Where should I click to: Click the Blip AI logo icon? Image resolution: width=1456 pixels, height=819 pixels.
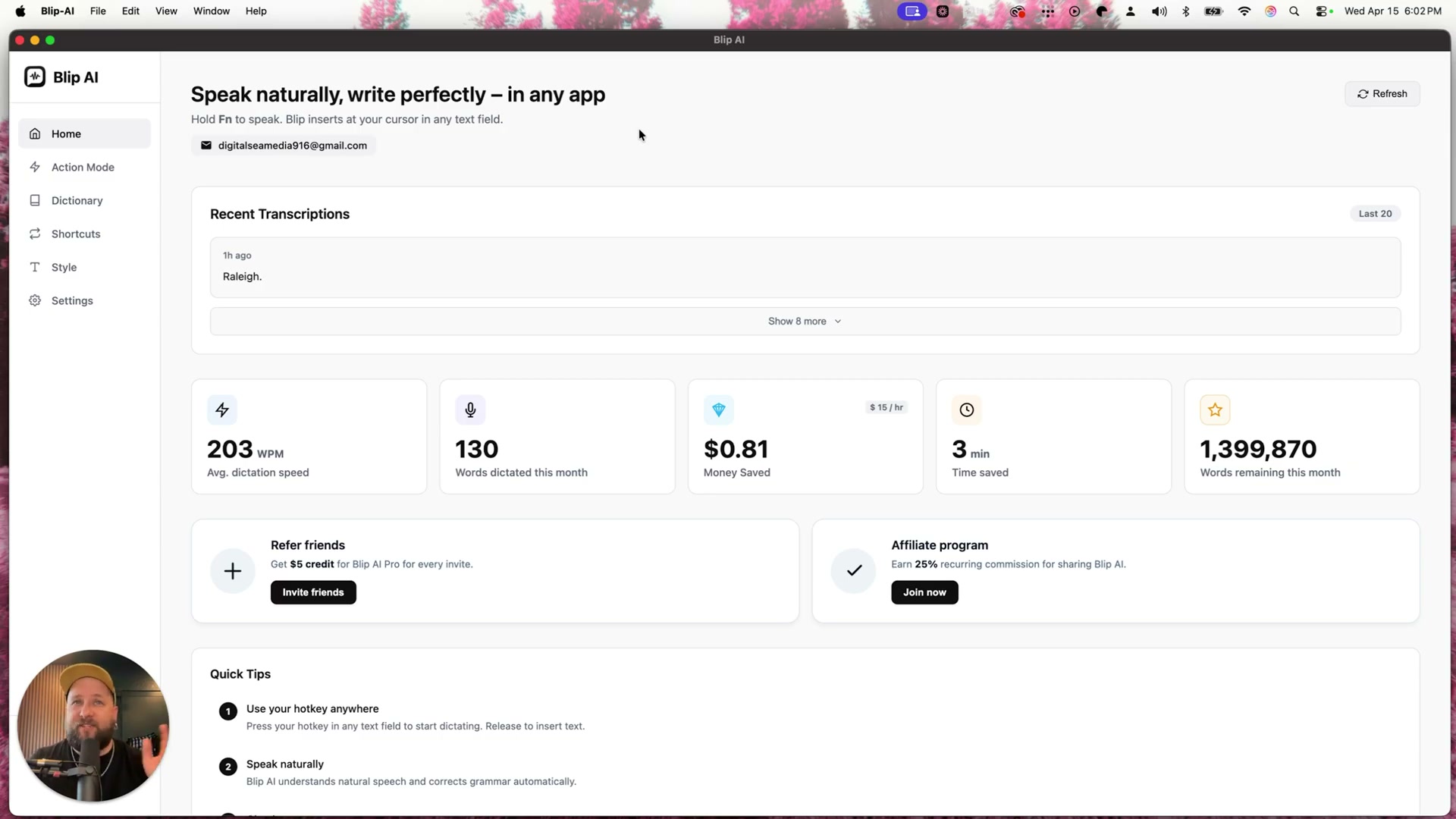35,77
